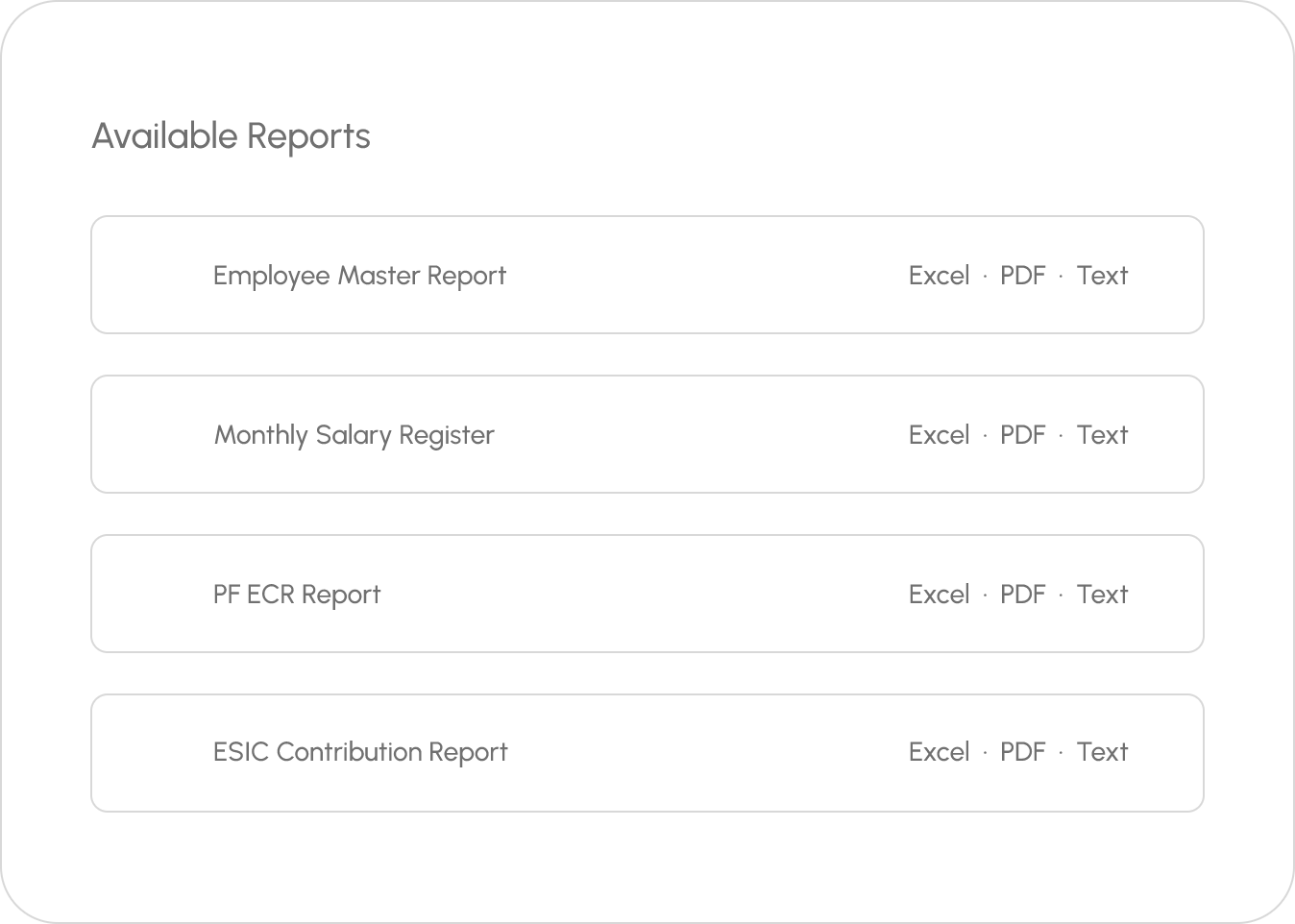Screen dimensions: 1295x924
Task: Select the PF ECR Report title
Action: coord(297,595)
